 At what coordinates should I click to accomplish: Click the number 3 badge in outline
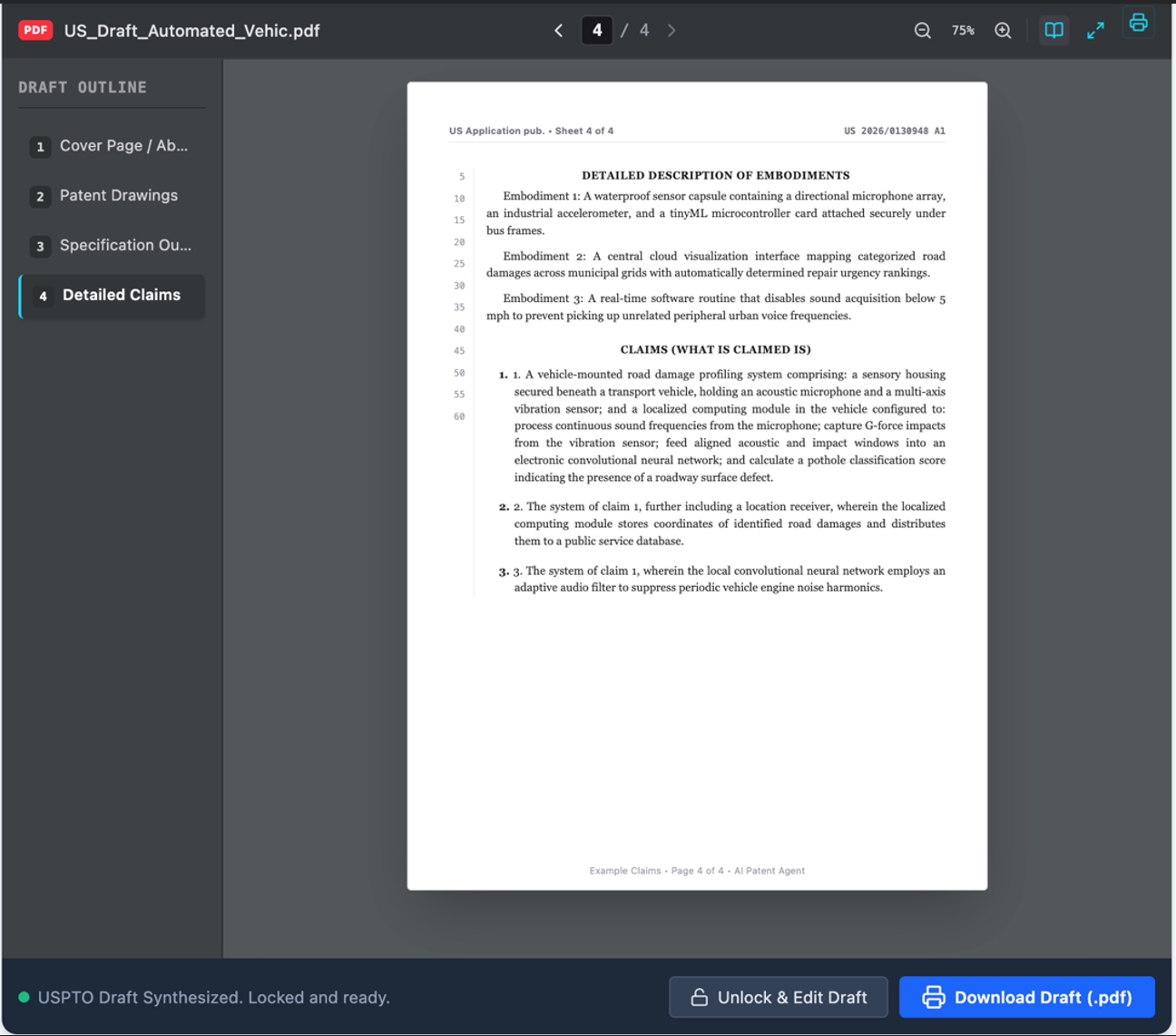(x=40, y=247)
